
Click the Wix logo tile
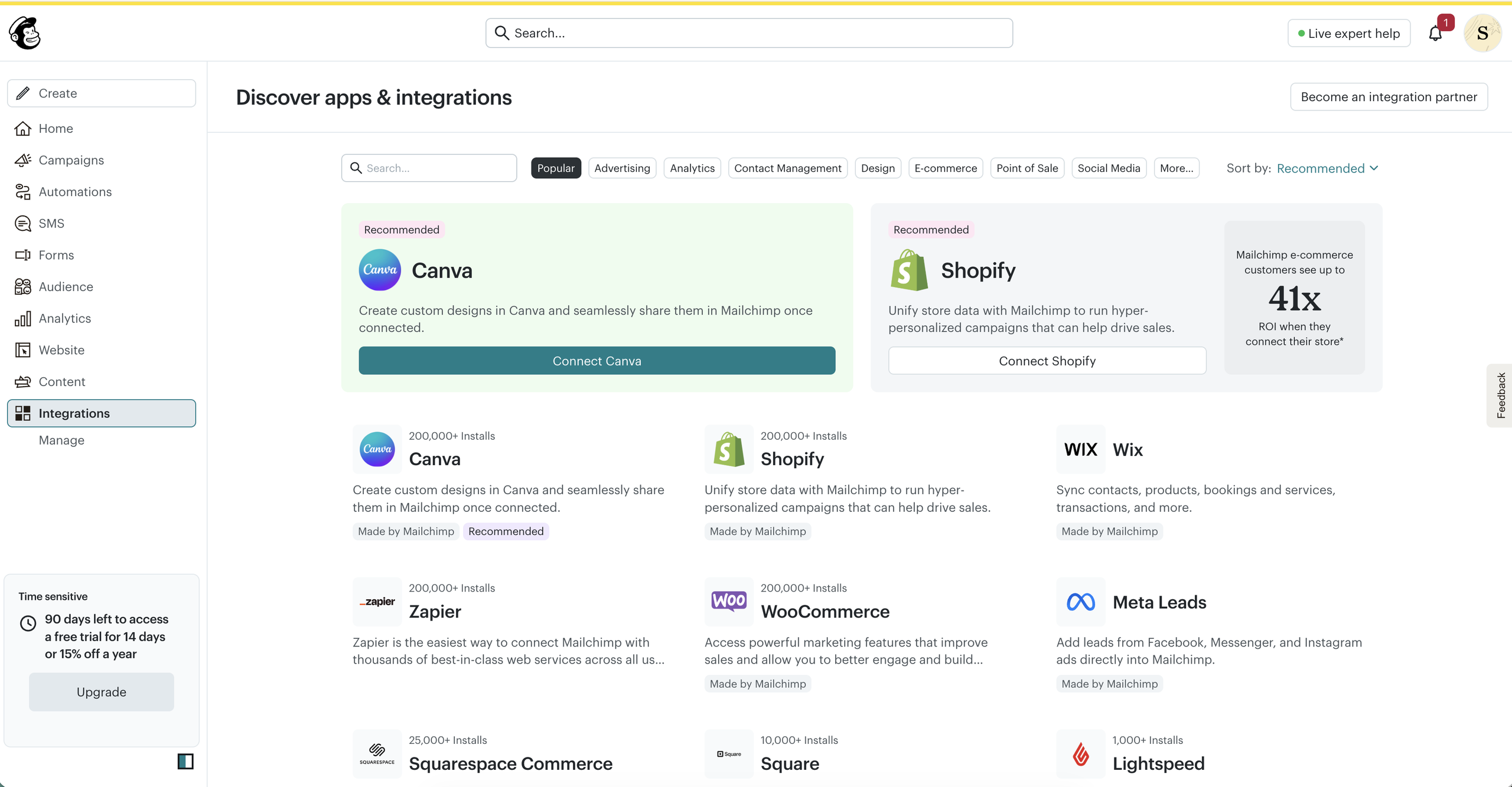(1081, 449)
